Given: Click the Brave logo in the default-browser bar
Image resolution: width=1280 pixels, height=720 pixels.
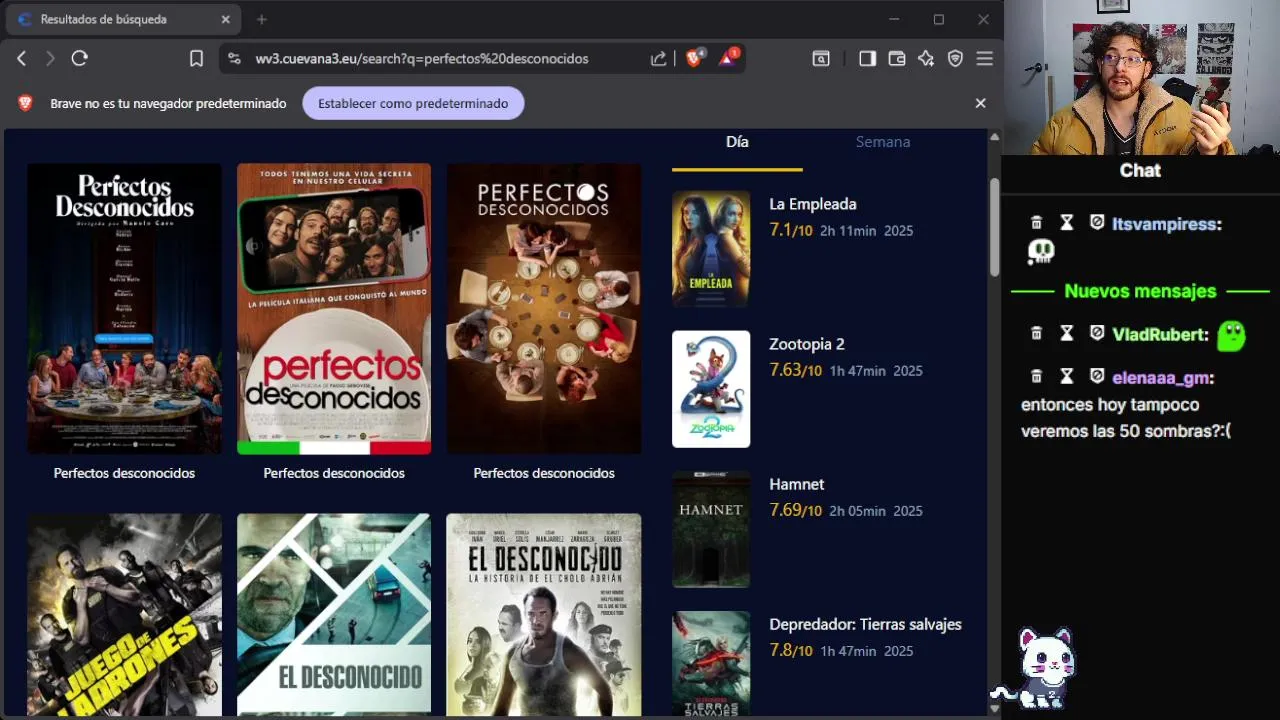Looking at the screenshot, I should coord(26,103).
